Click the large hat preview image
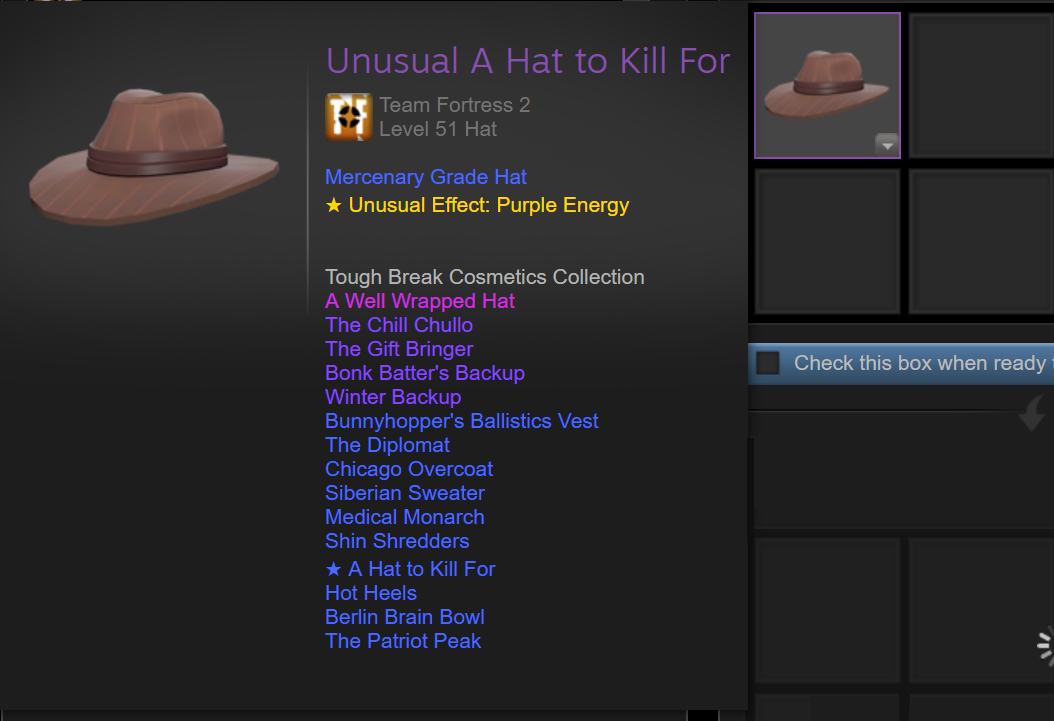The height and width of the screenshot is (721, 1054). pyautogui.click(x=154, y=157)
